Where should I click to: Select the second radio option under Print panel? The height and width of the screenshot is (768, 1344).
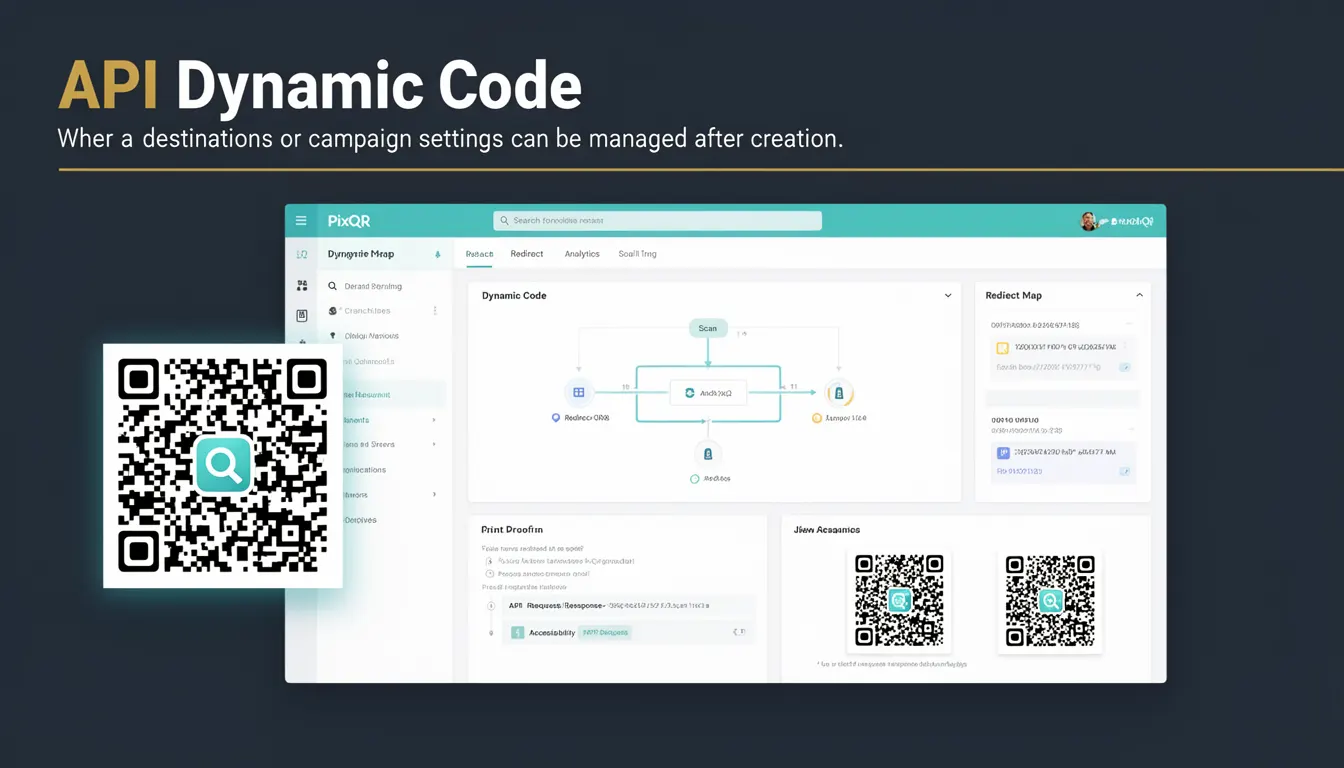[x=490, y=574]
